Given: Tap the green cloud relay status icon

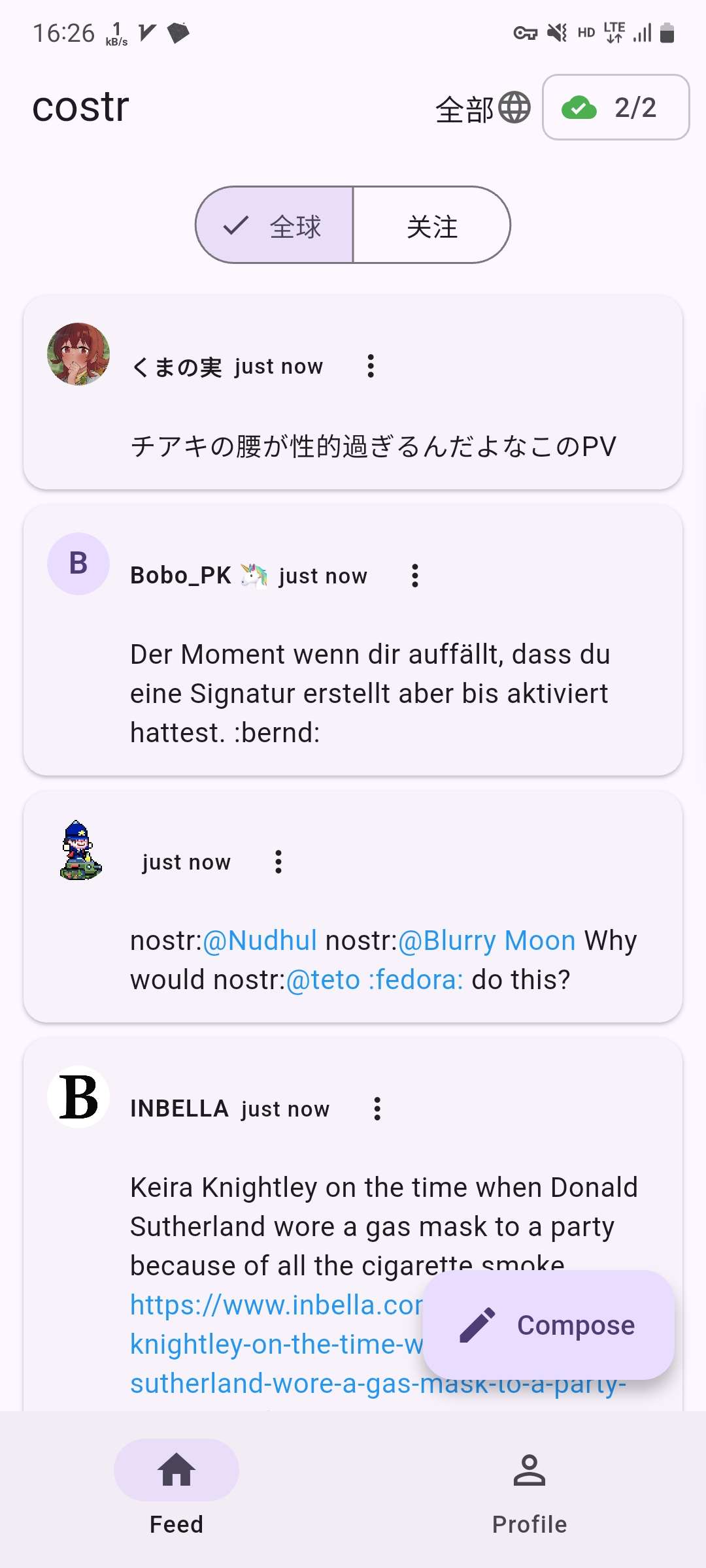Looking at the screenshot, I should click(579, 108).
